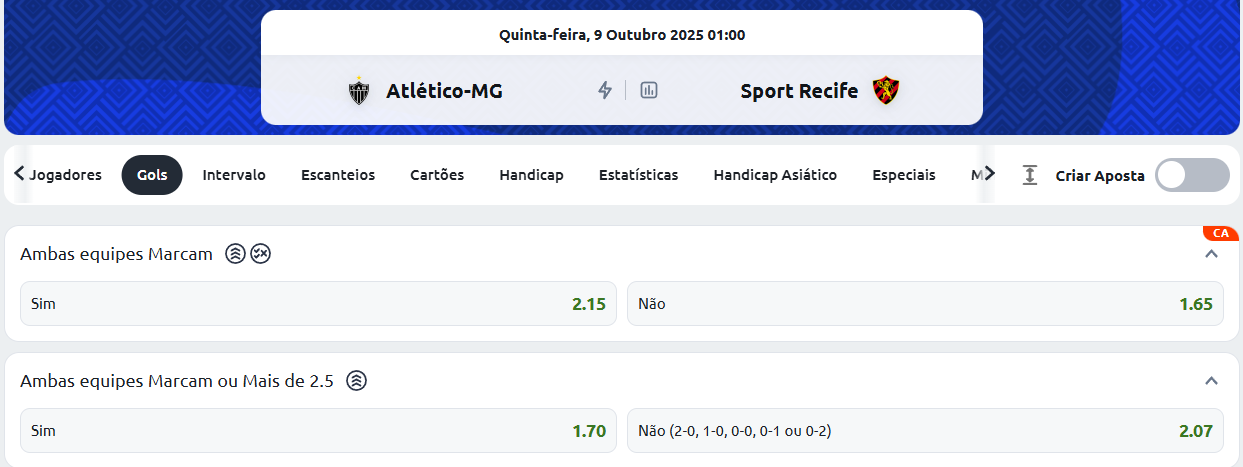The image size is (1243, 467).
Task: Pick Não at 1.65 odds
Action: 925,304
